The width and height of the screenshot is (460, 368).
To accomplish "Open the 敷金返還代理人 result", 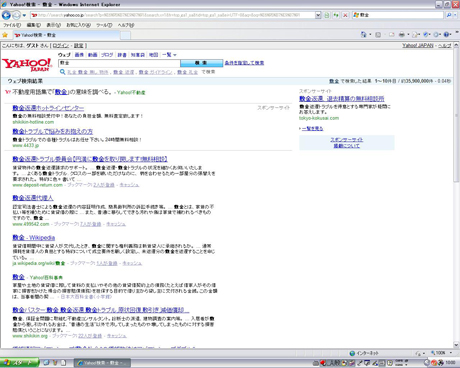I will click(x=33, y=198).
